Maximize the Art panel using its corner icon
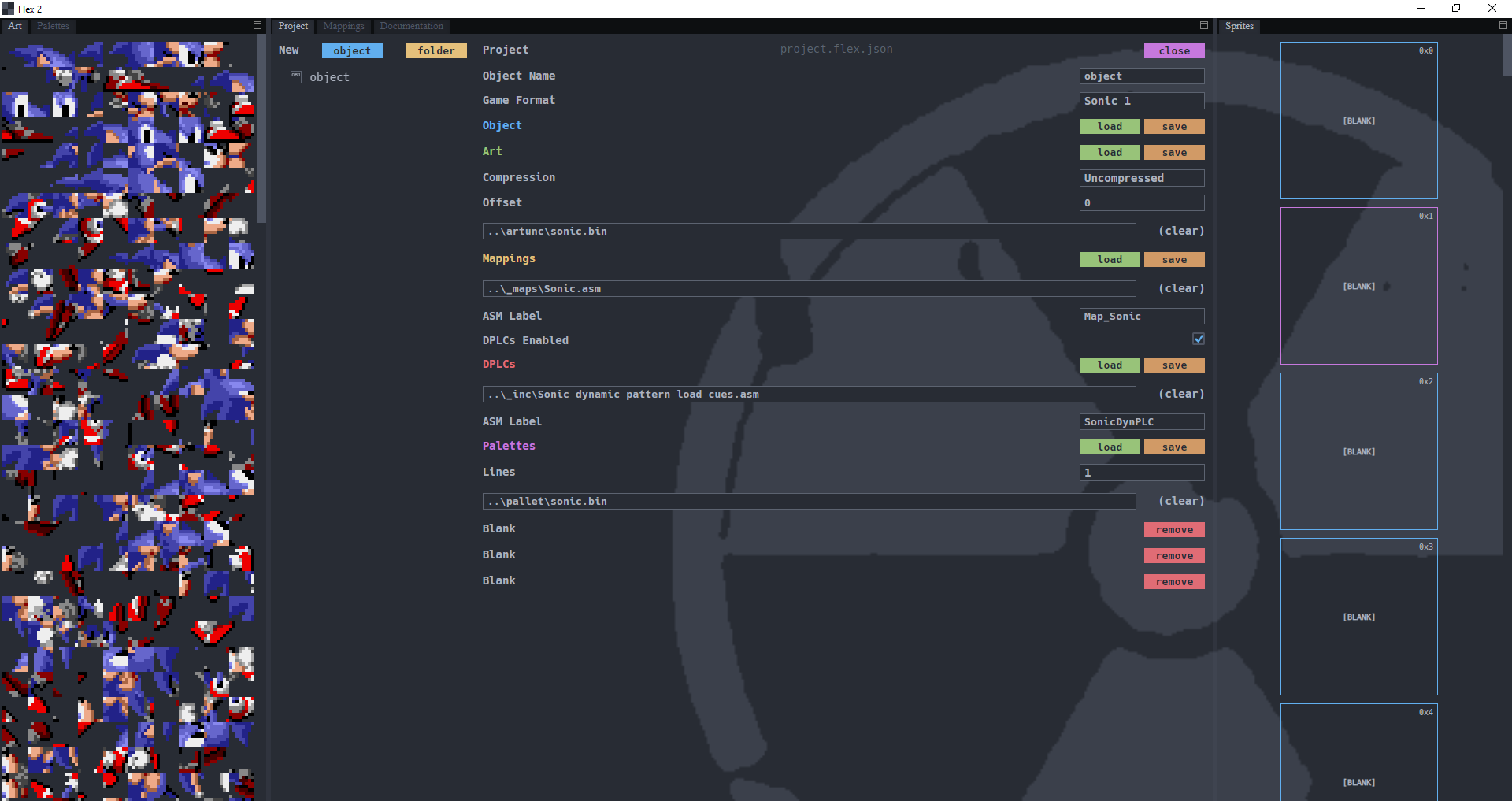 coord(258,26)
